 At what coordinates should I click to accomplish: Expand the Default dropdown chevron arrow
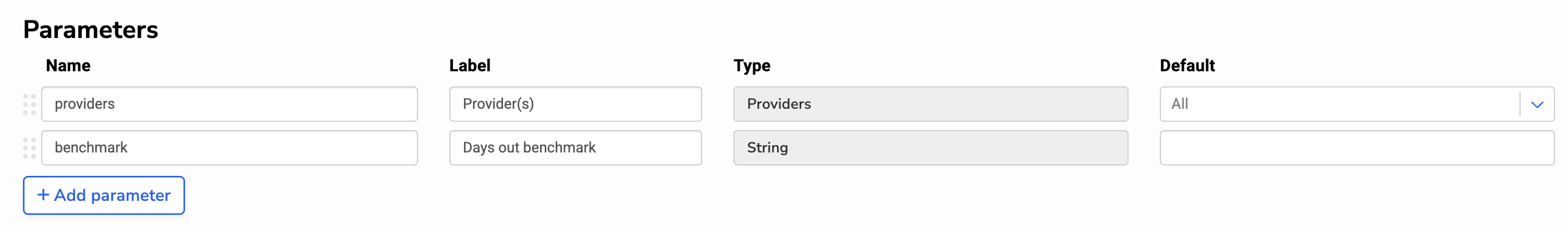tap(1537, 105)
